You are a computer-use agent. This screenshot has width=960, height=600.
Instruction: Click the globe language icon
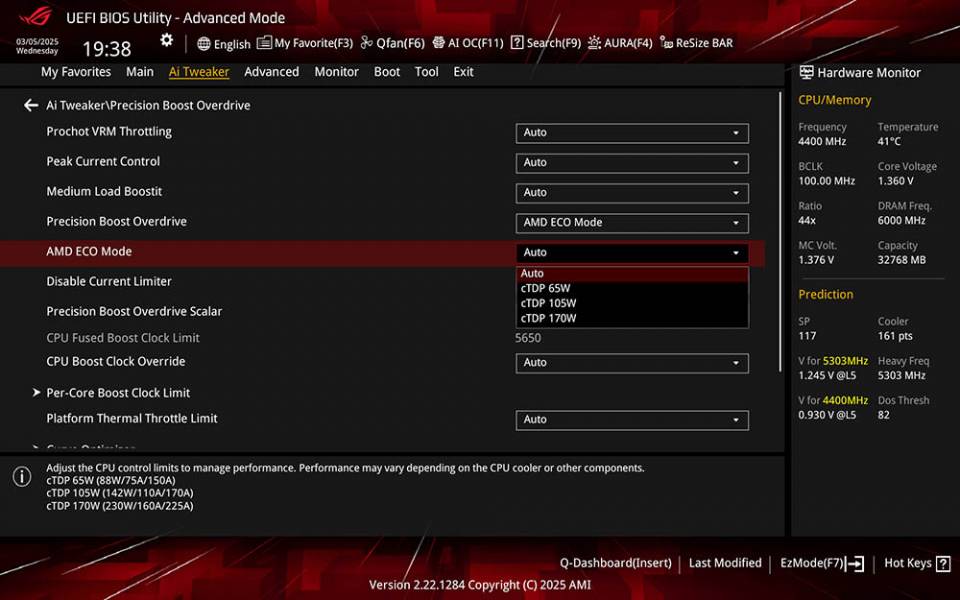click(204, 43)
